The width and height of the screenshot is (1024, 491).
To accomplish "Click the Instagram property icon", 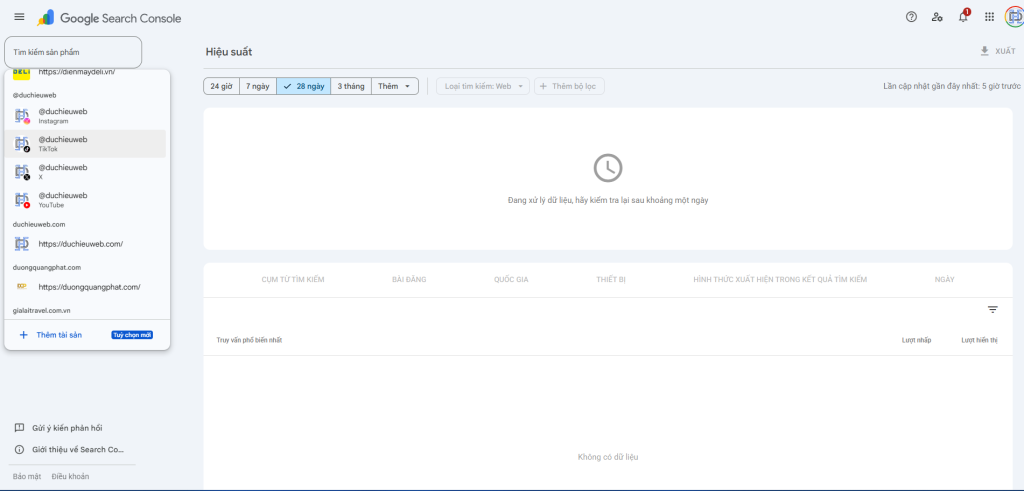I will coord(22,116).
